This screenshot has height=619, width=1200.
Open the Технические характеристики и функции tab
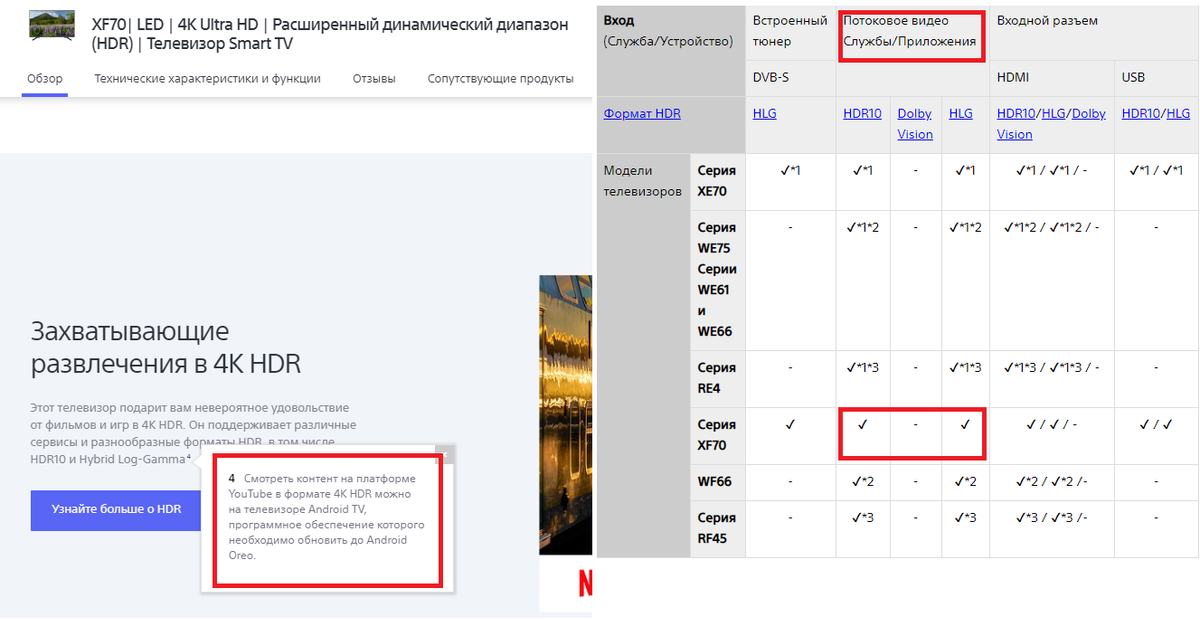coord(207,78)
